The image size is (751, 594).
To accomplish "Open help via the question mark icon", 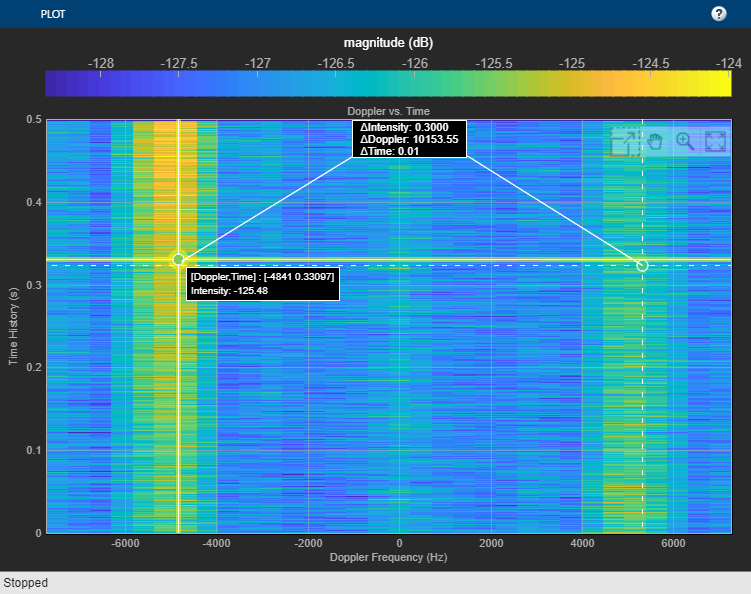I will coord(718,14).
